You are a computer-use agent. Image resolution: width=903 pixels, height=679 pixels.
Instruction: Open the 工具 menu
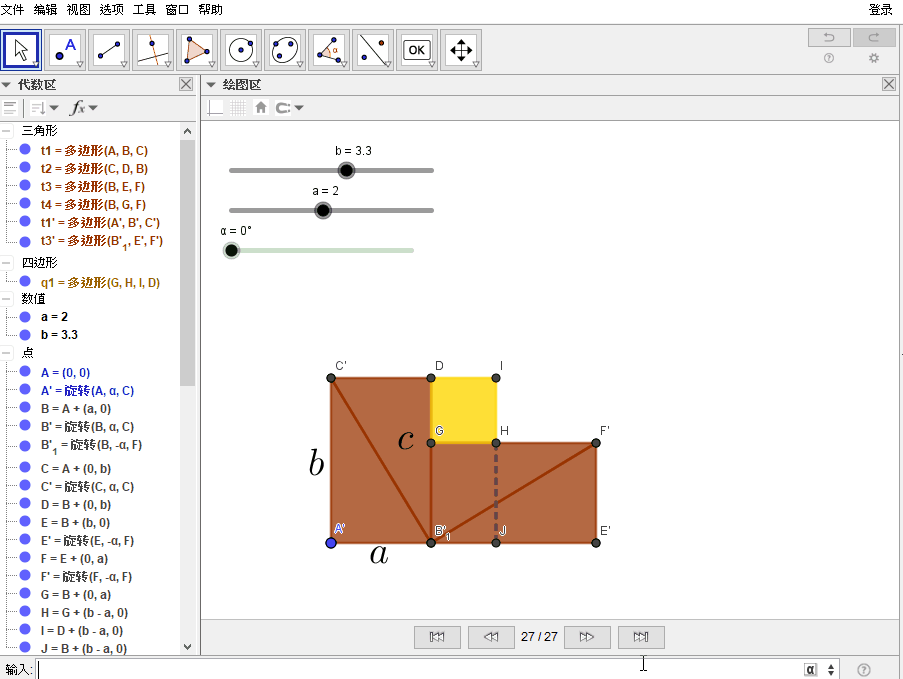point(144,10)
